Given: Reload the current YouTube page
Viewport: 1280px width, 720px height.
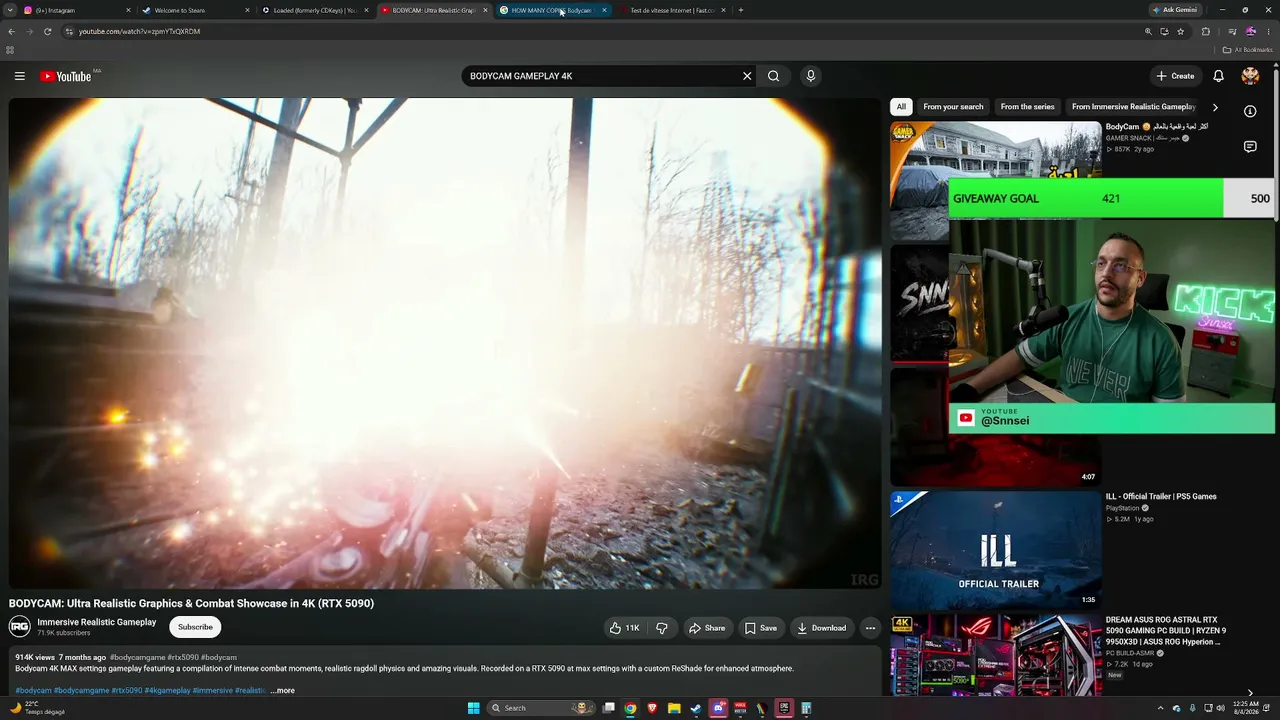Looking at the screenshot, I should 47,32.
